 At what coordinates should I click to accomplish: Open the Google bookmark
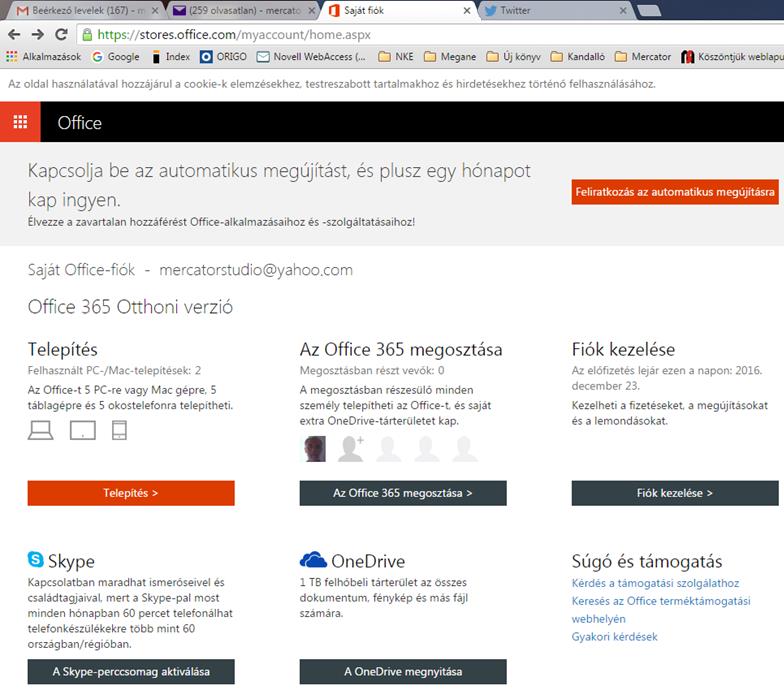coord(116,56)
